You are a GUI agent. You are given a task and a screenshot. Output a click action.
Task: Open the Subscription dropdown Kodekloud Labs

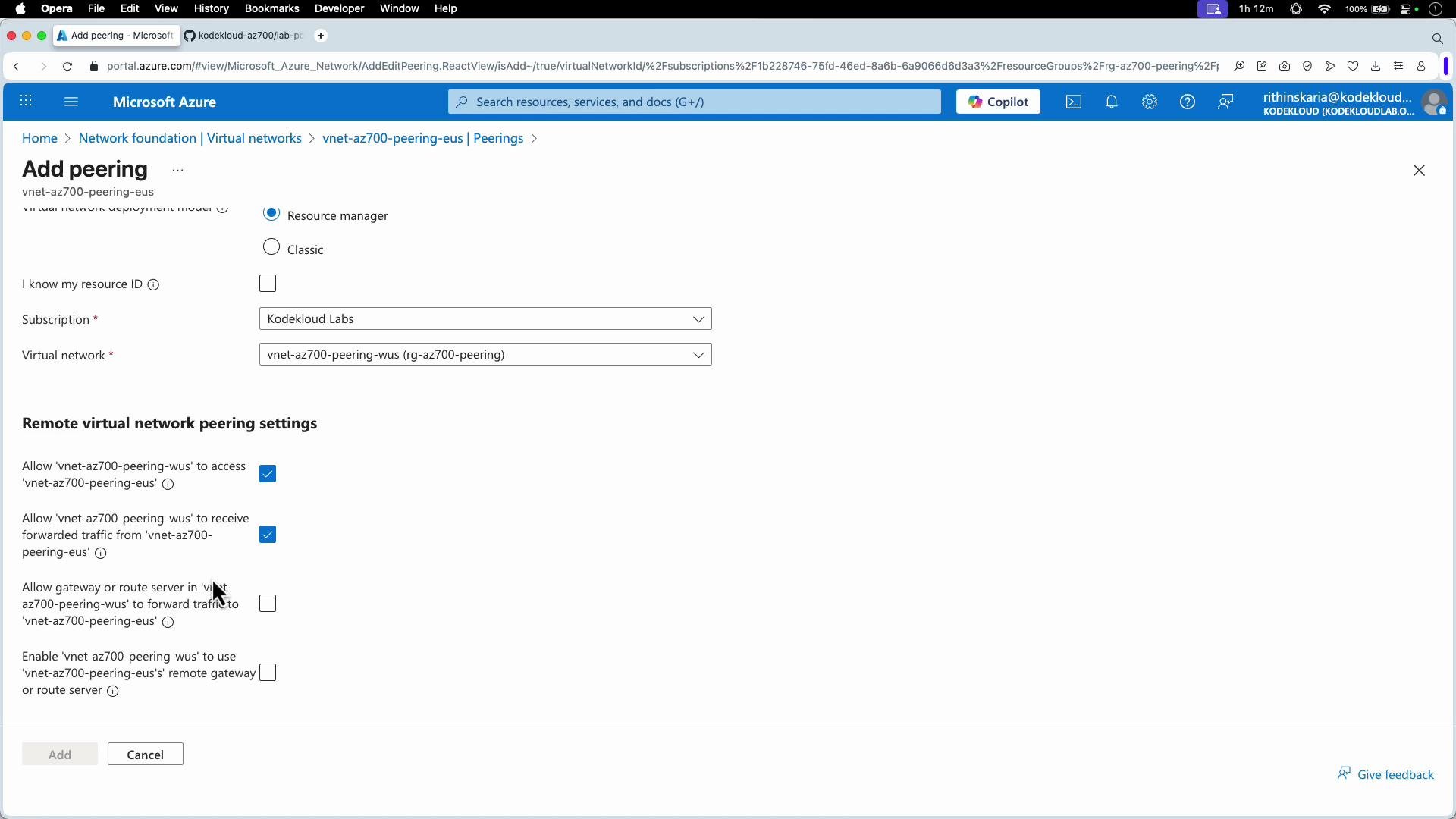click(x=485, y=319)
